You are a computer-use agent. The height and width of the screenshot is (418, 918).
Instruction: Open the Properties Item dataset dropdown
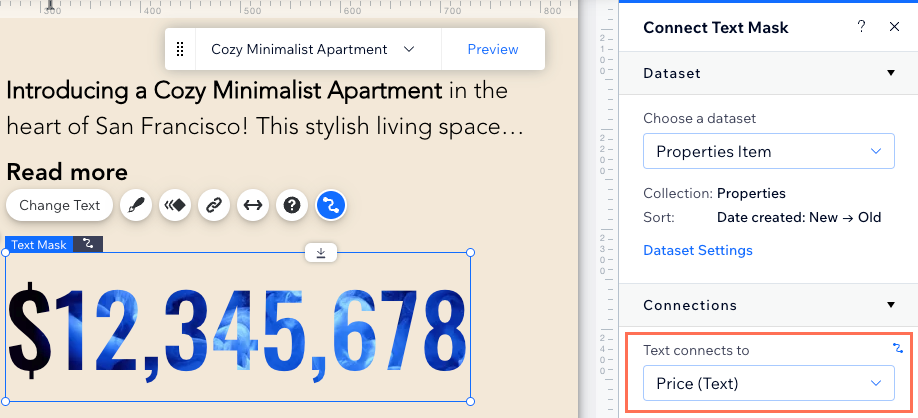(769, 152)
